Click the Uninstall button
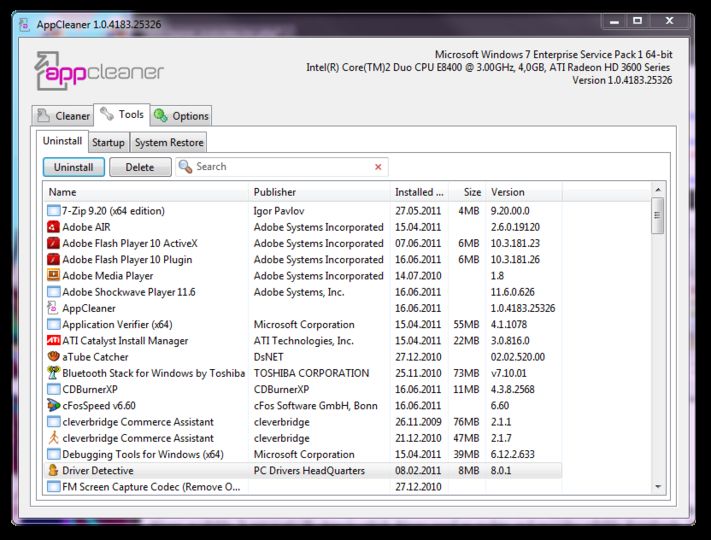Viewport: 711px width, 540px height. pos(74,167)
